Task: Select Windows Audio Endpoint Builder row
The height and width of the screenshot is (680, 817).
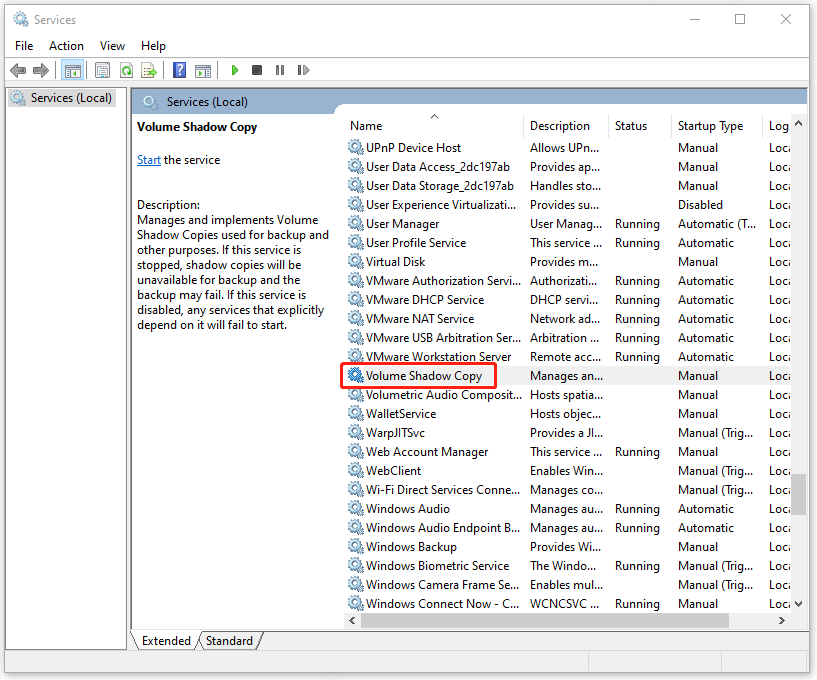Action: tap(568, 527)
